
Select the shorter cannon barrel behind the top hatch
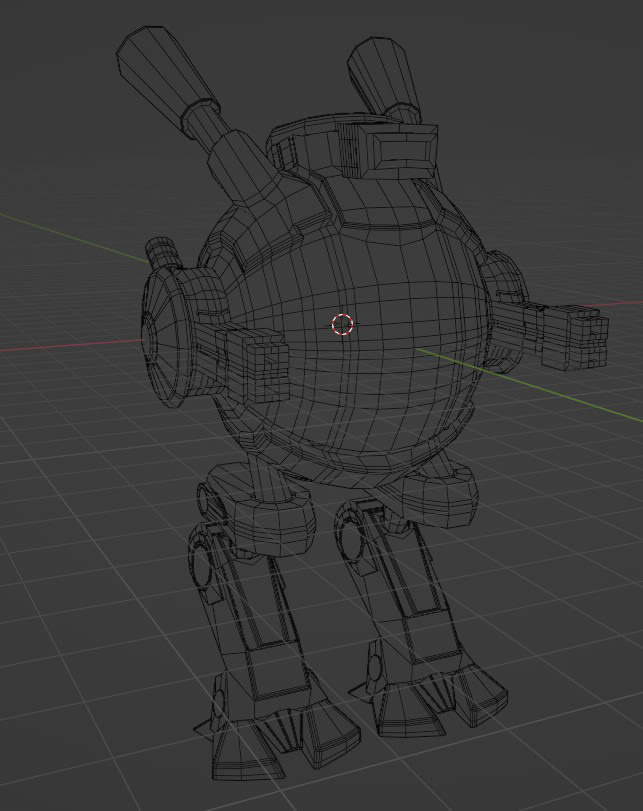coord(385,78)
